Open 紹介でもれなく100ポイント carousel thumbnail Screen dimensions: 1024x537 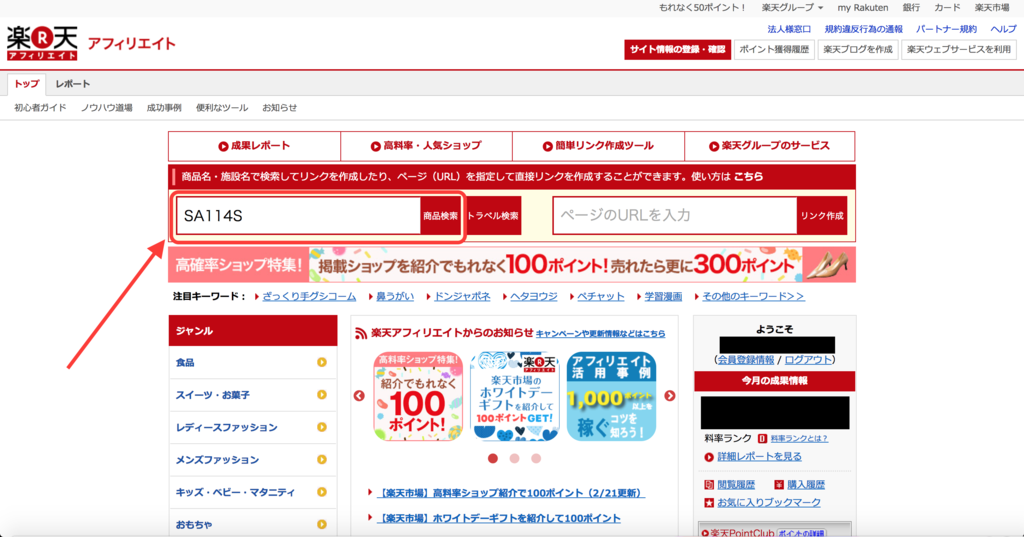point(418,396)
